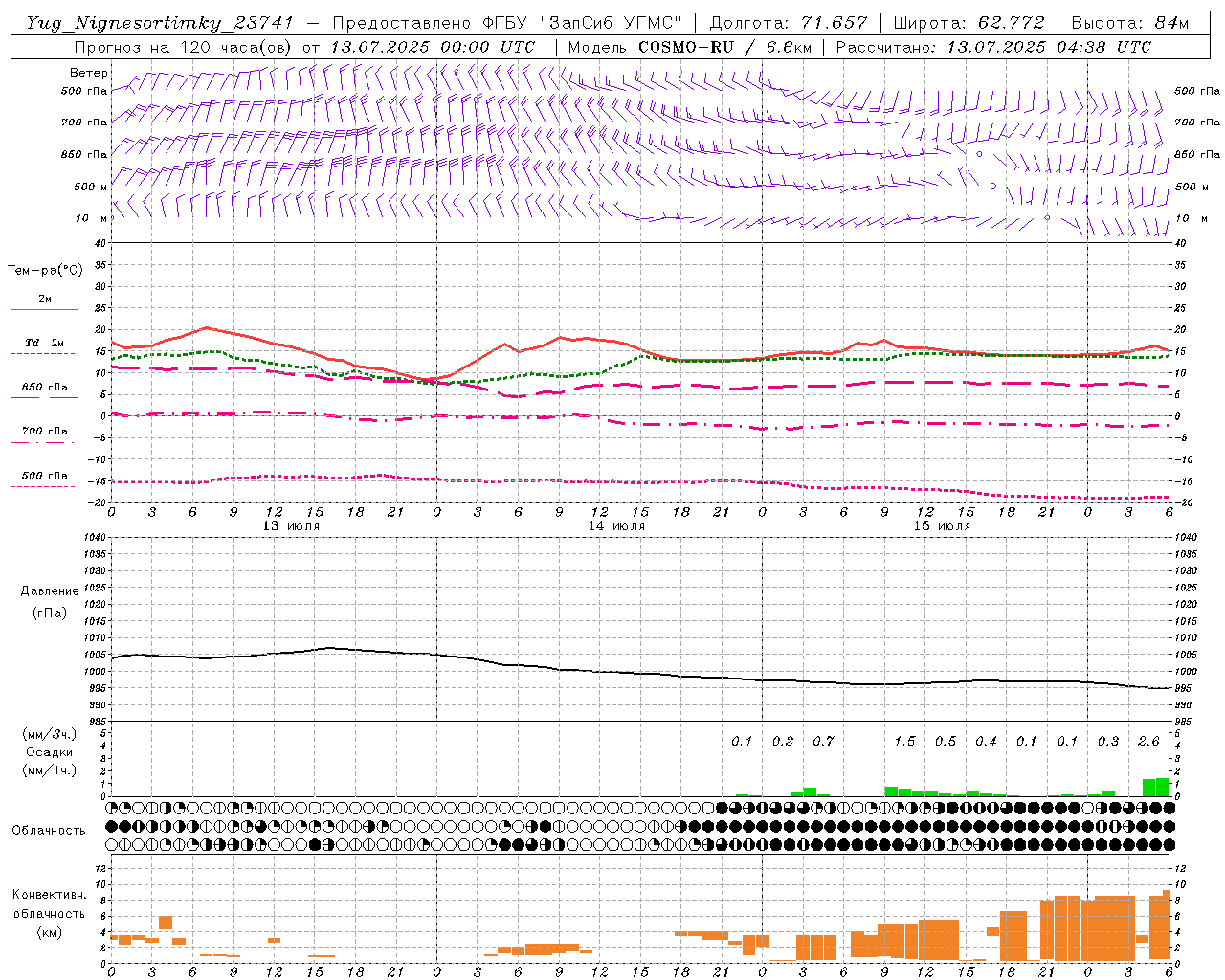Click the left '500 м' wind level label
The image size is (1225, 980).
[x=91, y=187]
